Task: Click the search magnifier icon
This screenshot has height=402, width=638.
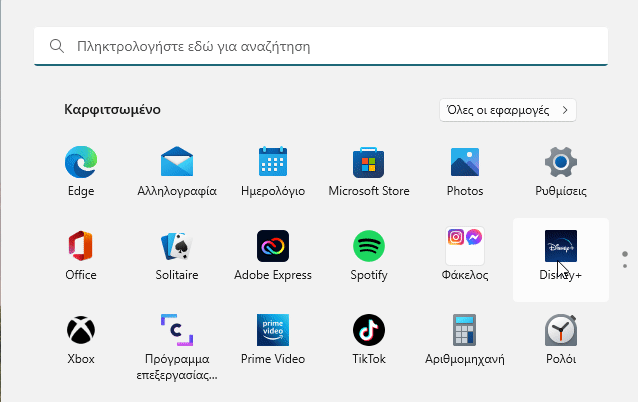Action: [57, 46]
